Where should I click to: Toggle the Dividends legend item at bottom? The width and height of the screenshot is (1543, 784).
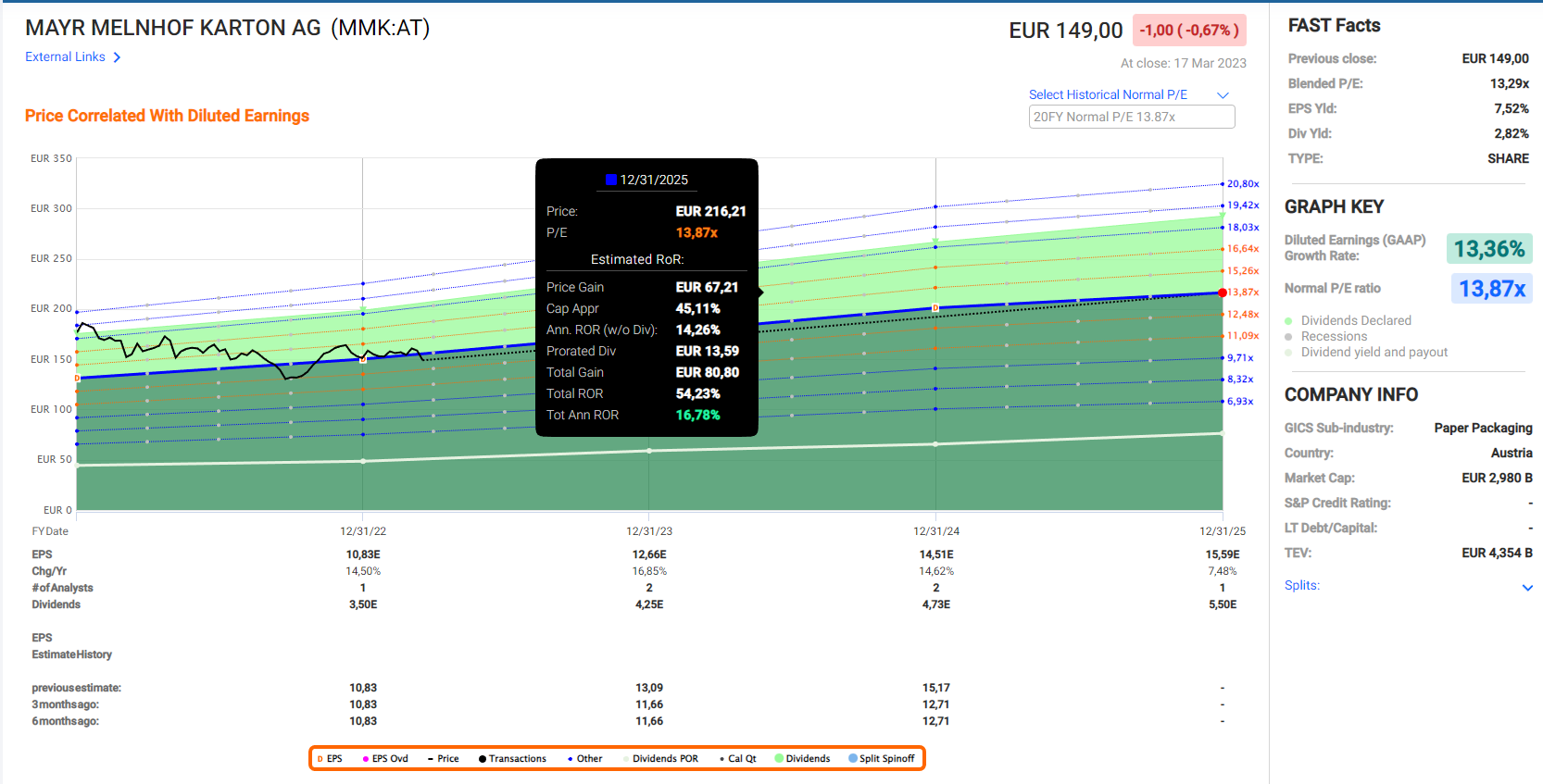click(x=807, y=758)
